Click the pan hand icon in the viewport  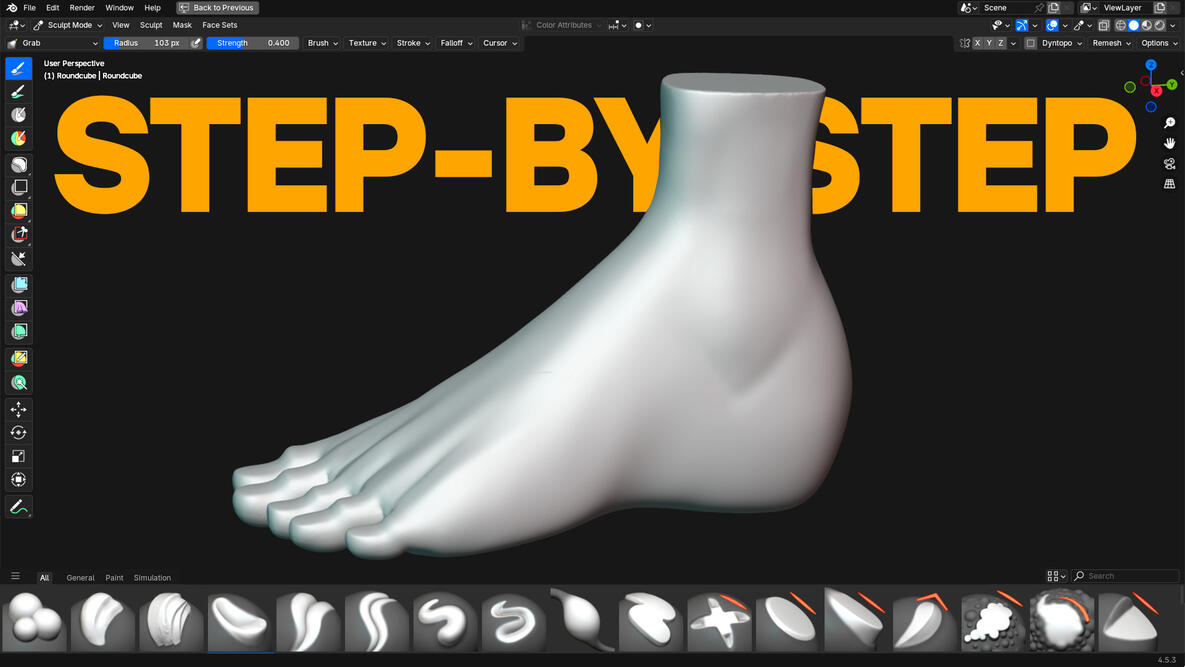1170,143
